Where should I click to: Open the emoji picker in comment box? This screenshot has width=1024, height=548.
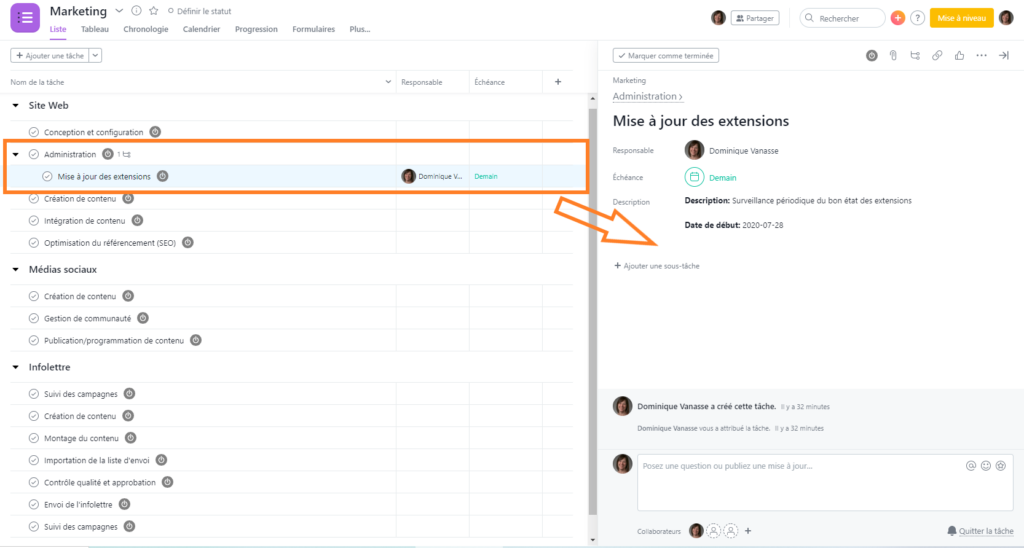pyautogui.click(x=985, y=466)
